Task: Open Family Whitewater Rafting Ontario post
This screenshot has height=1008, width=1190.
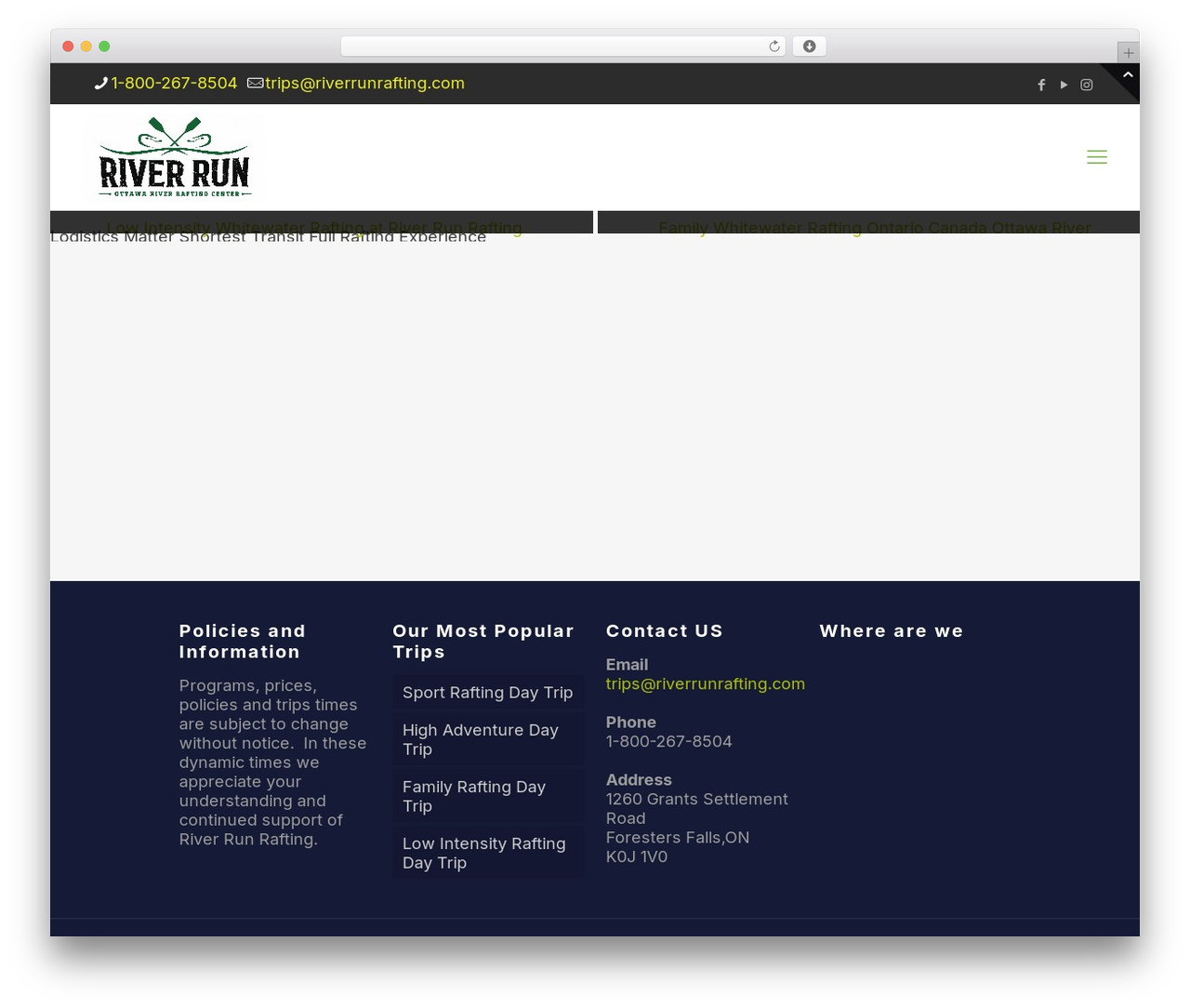Action: tap(875, 227)
